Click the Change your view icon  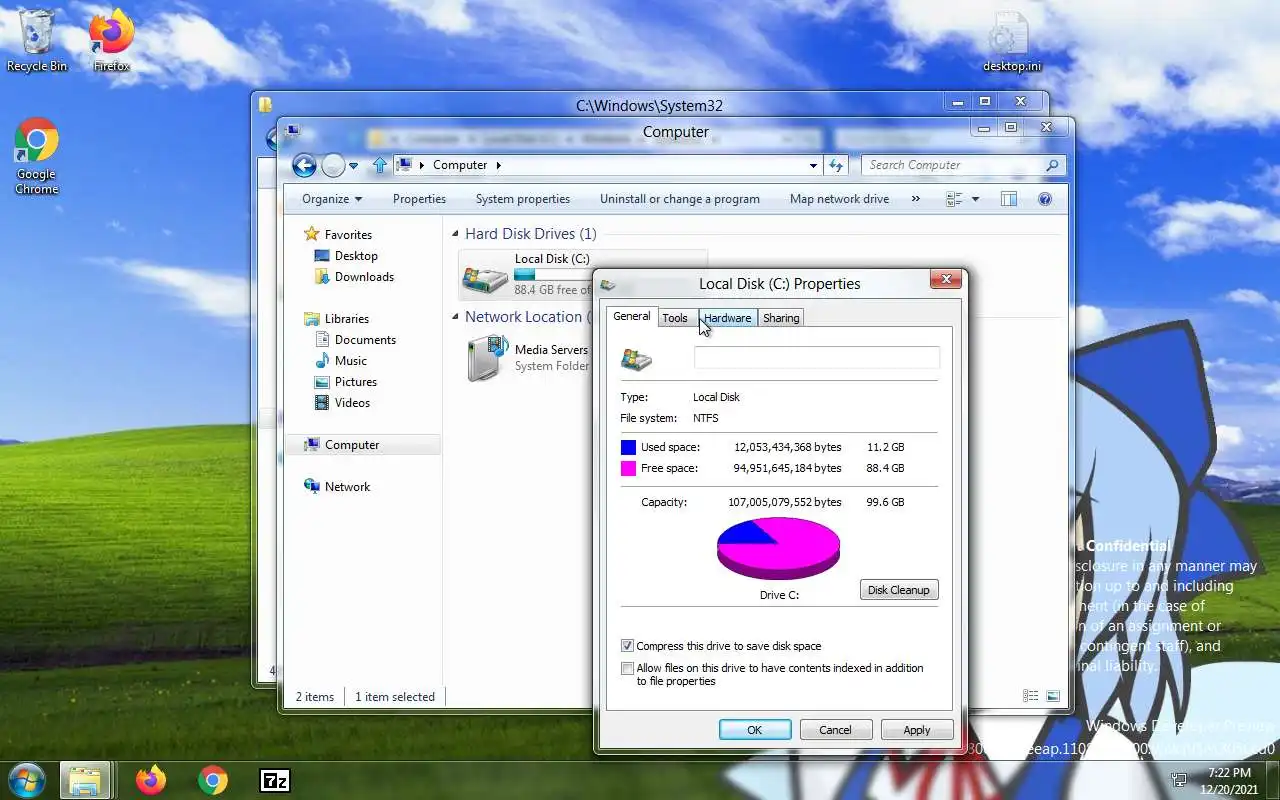954,199
